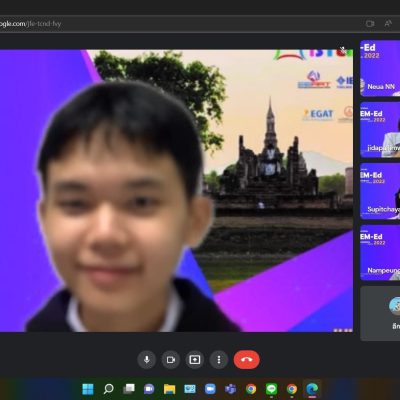The image size is (400, 400).
Task: Select the jidapa participant tile
Action: (380, 130)
